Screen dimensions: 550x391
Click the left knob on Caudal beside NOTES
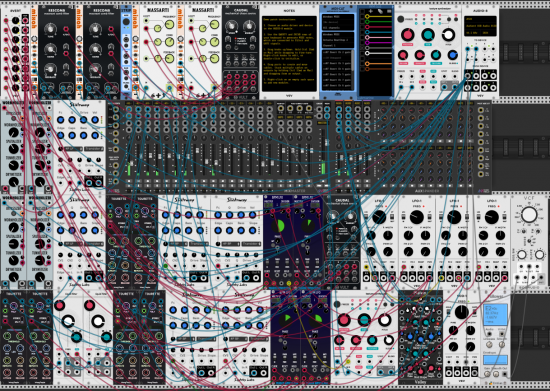pos(232,26)
